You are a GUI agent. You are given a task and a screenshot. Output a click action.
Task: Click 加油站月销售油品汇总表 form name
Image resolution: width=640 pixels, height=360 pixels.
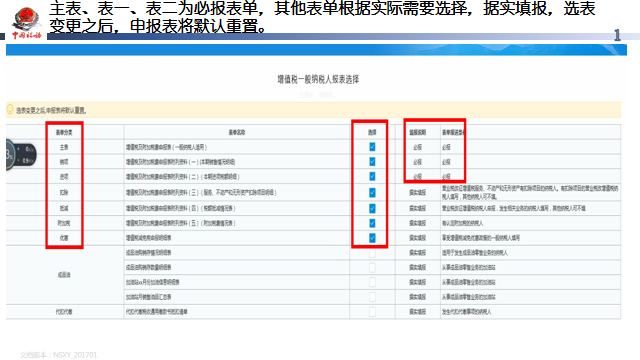(x=149, y=297)
